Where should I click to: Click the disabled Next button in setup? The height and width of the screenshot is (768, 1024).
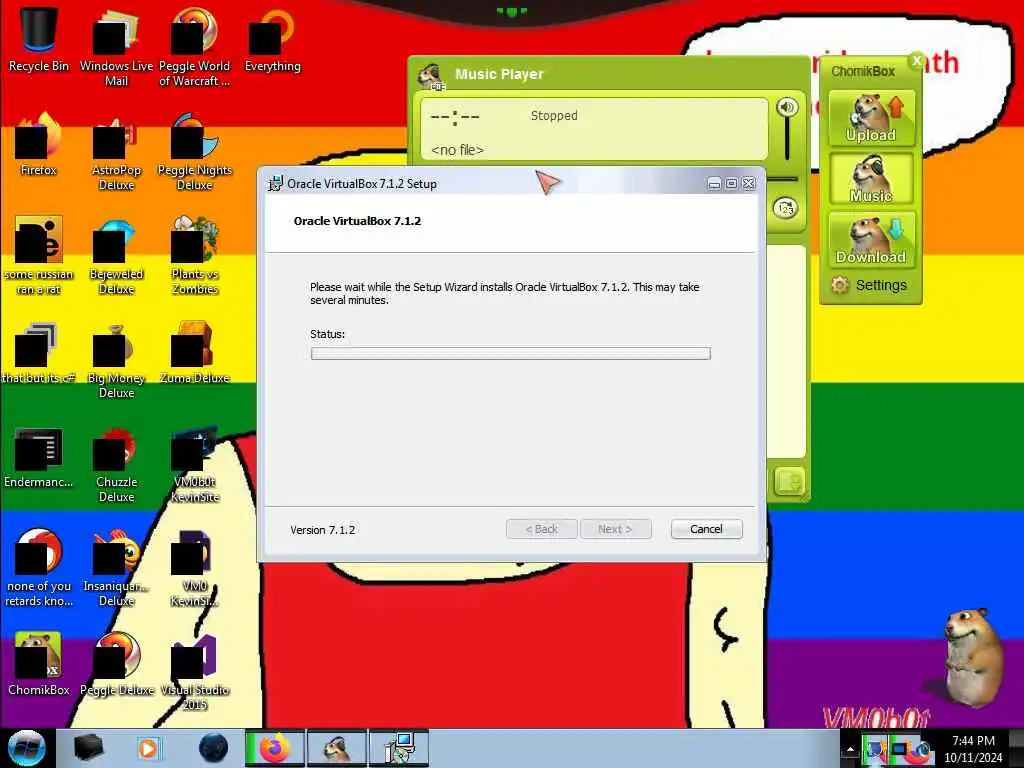pos(615,529)
